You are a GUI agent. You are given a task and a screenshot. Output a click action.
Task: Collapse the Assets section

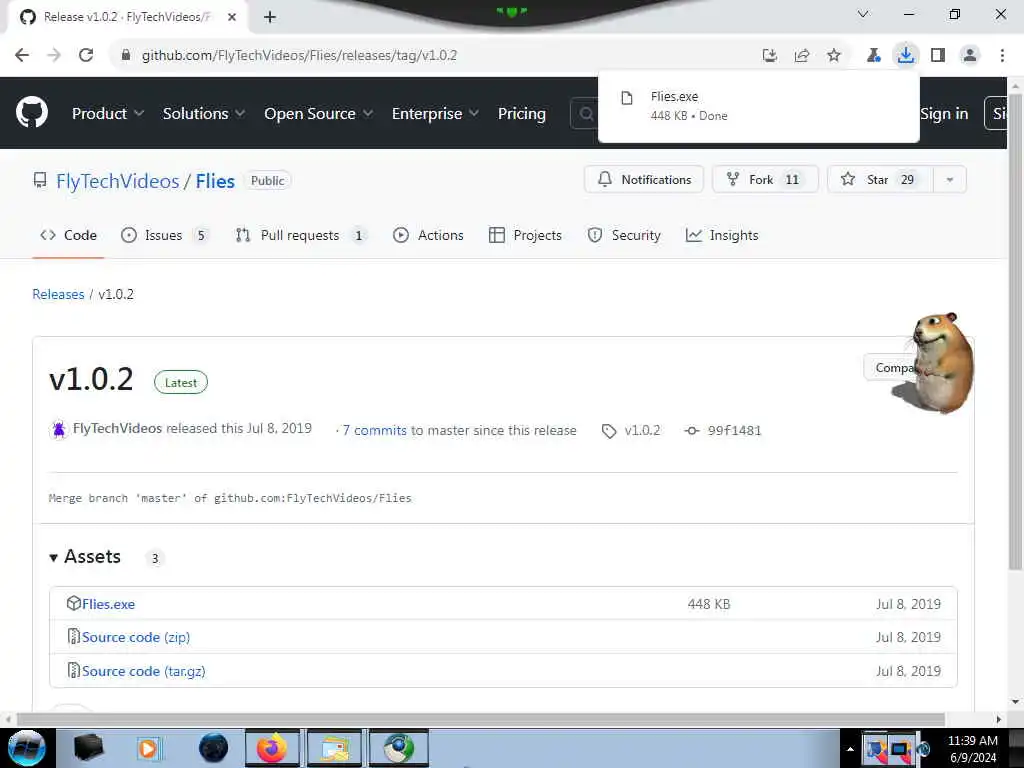pos(85,557)
